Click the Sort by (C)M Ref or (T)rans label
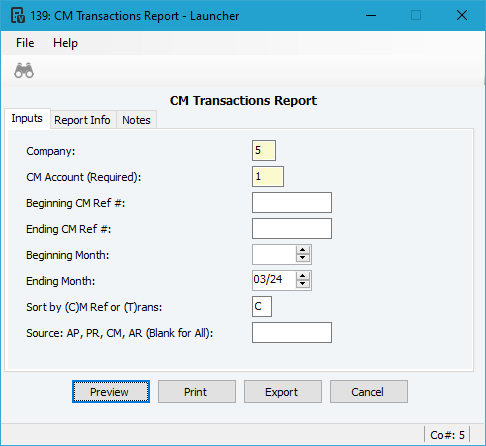Viewport: 486px width, 446px height. tap(94, 307)
